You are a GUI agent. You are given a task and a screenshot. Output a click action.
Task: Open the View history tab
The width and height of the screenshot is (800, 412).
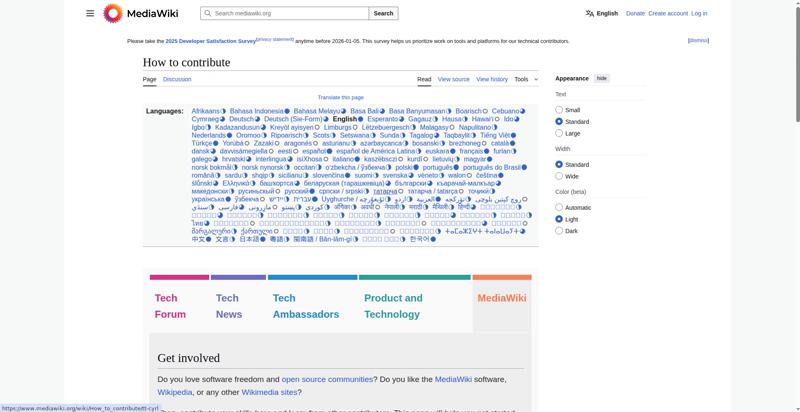pyautogui.click(x=492, y=79)
